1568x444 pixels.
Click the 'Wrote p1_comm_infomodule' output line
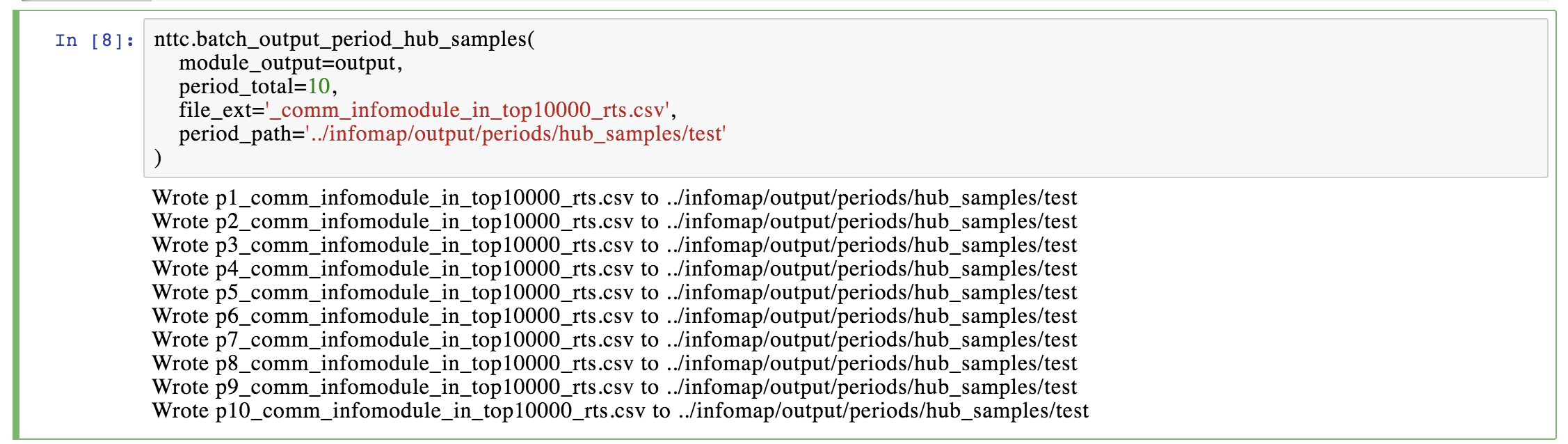614,198
